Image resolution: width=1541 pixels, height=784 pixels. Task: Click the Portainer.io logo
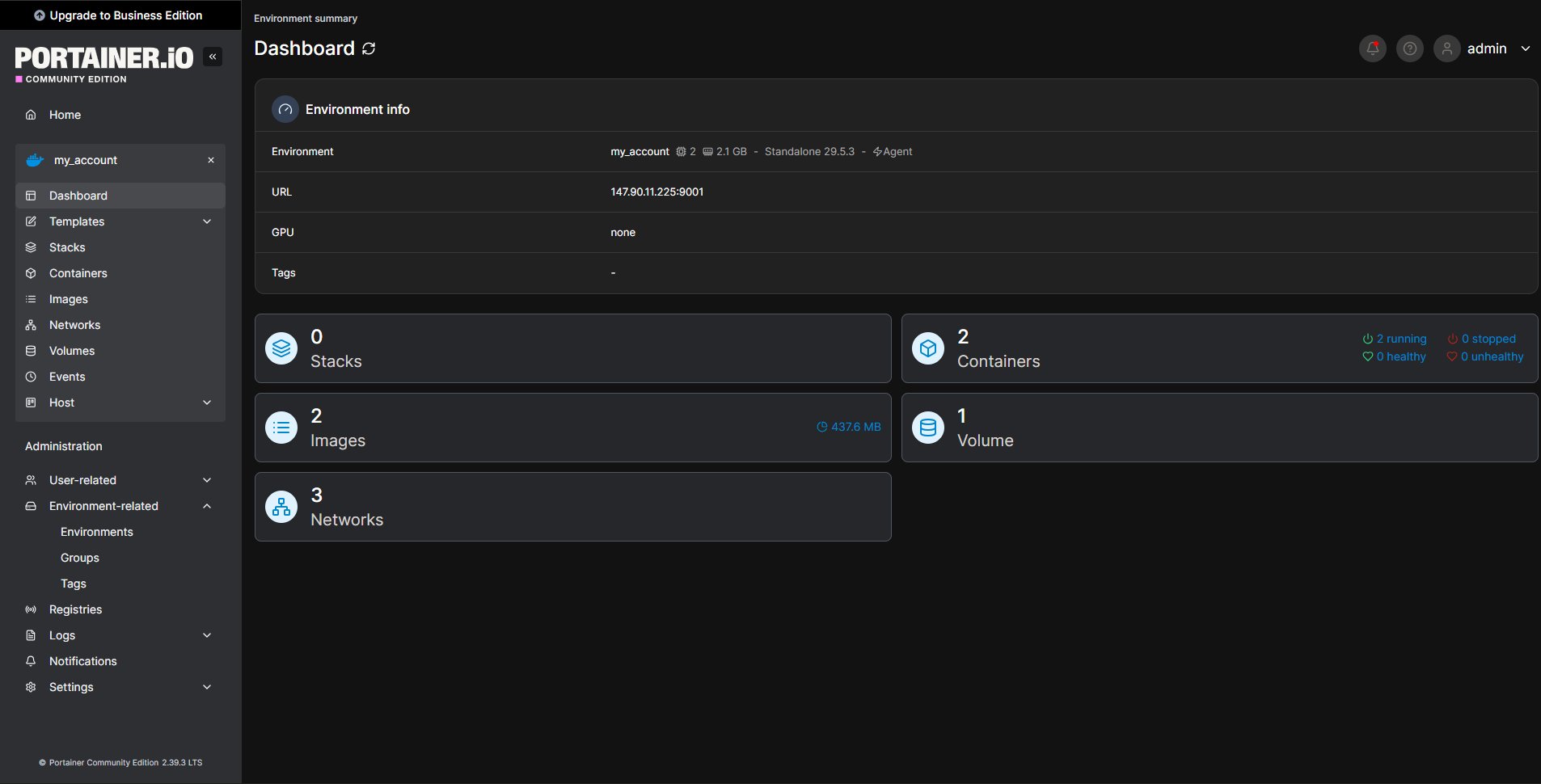tap(104, 64)
